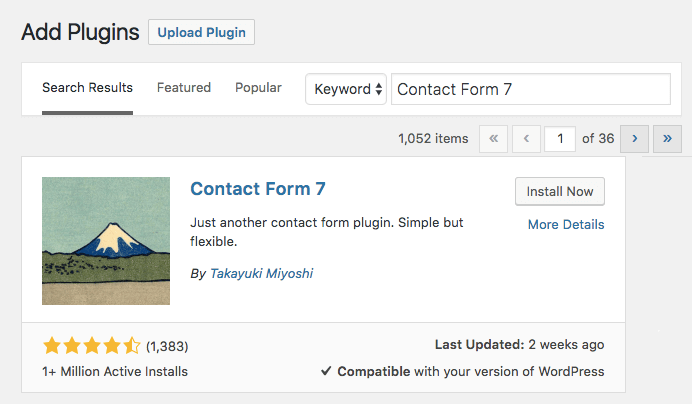This screenshot has height=404, width=692.
Task: Go to the next results page
Action: 634,139
